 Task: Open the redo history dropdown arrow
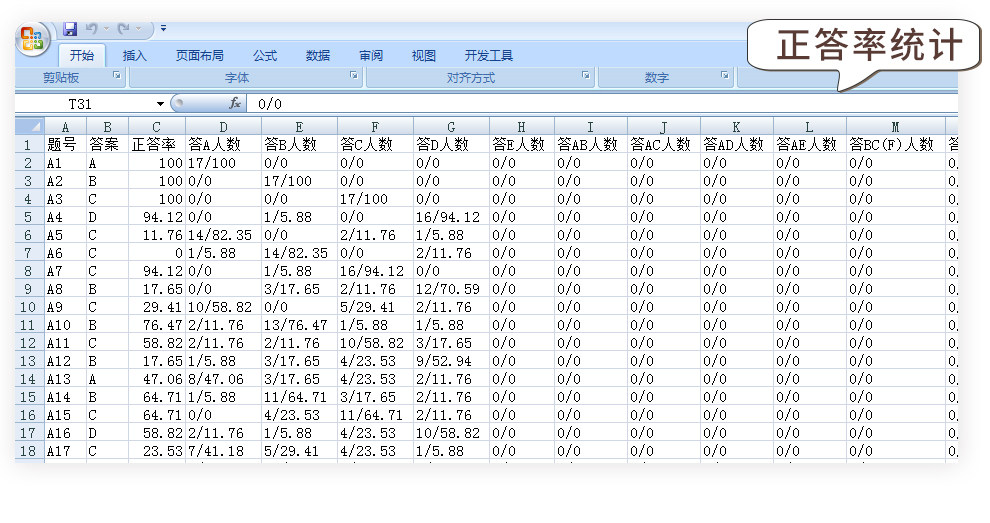click(138, 28)
